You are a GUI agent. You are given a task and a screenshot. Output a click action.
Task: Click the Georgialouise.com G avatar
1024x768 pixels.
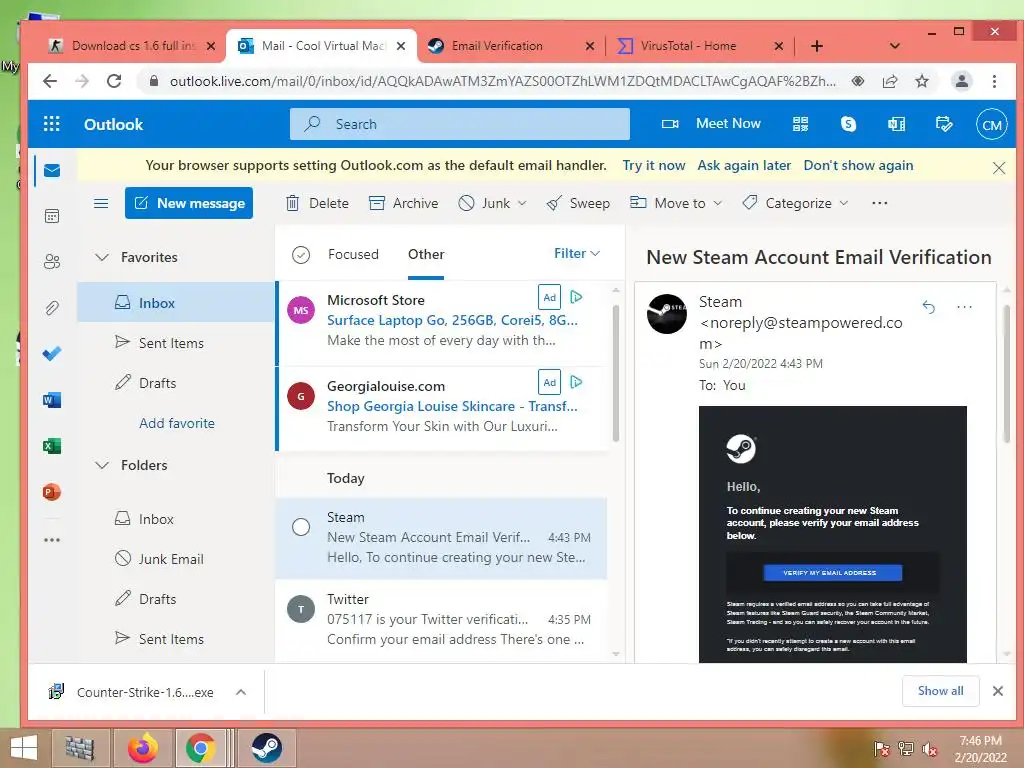[301, 396]
